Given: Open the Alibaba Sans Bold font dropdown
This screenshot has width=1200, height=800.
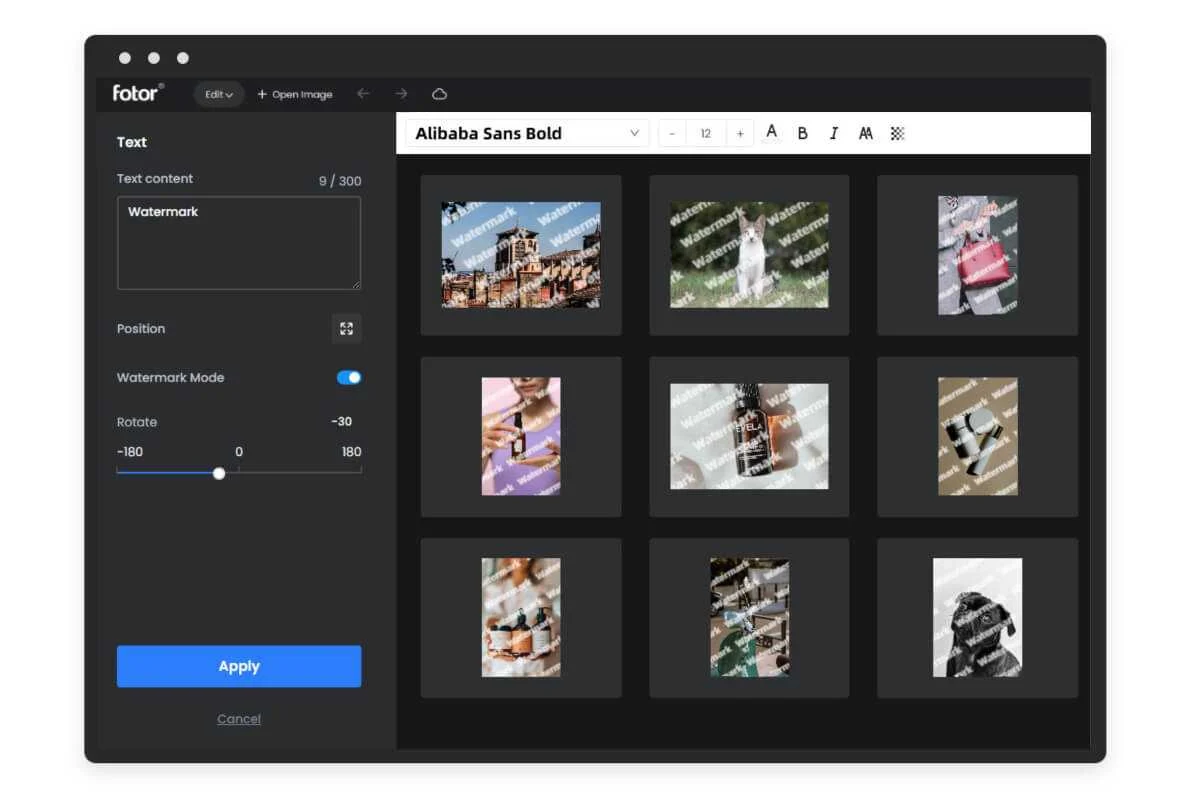Looking at the screenshot, I should pyautogui.click(x=525, y=132).
